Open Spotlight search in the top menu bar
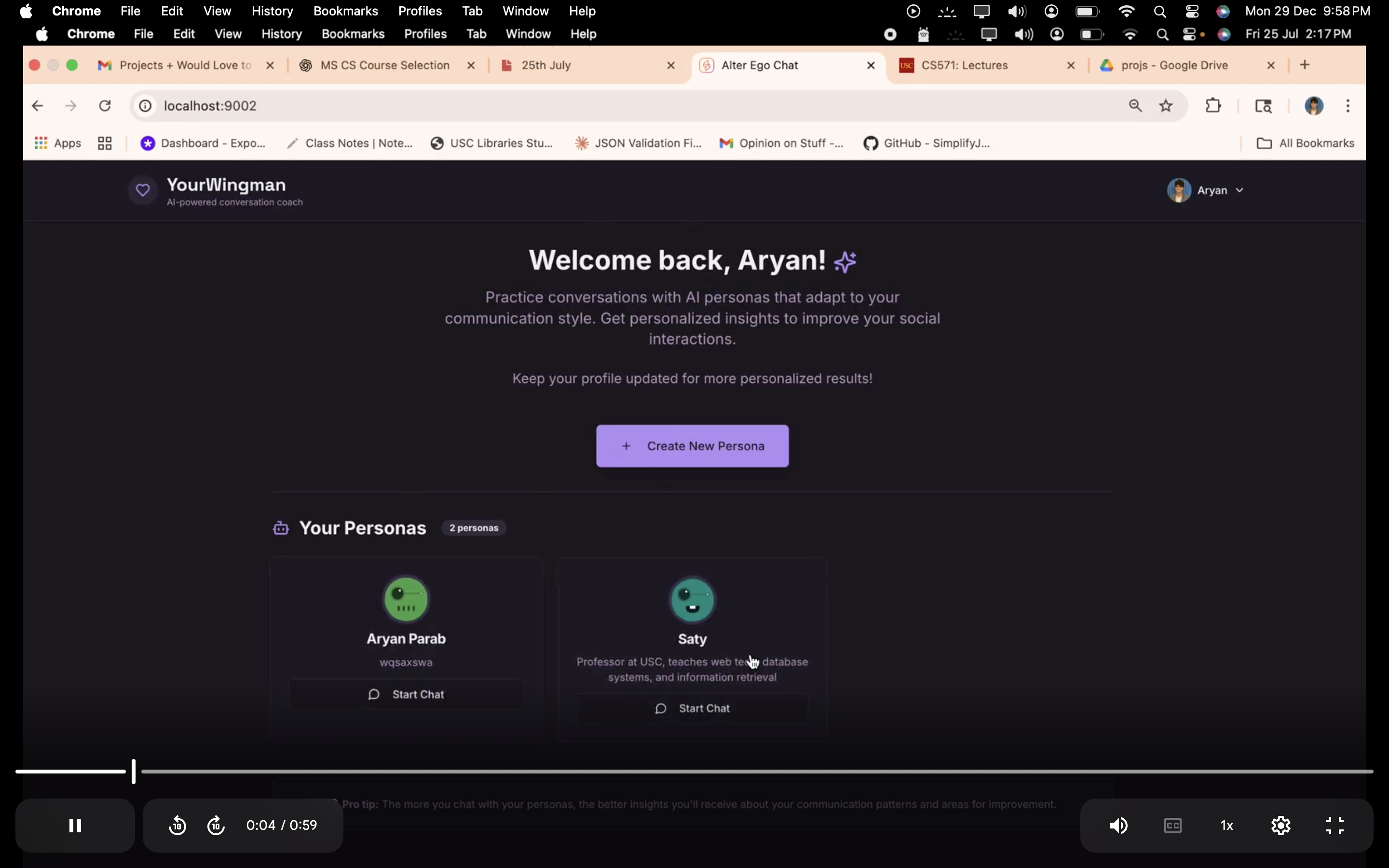This screenshot has height=868, width=1389. click(1160, 11)
